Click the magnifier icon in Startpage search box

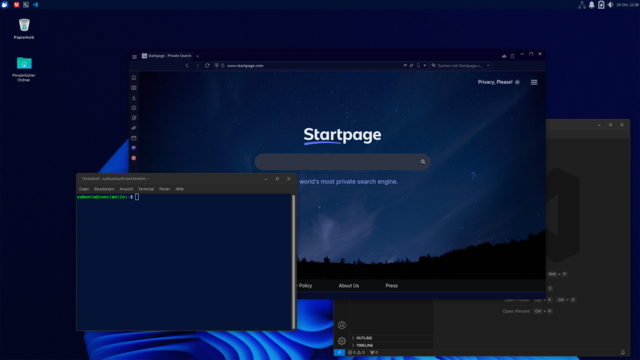[423, 162]
